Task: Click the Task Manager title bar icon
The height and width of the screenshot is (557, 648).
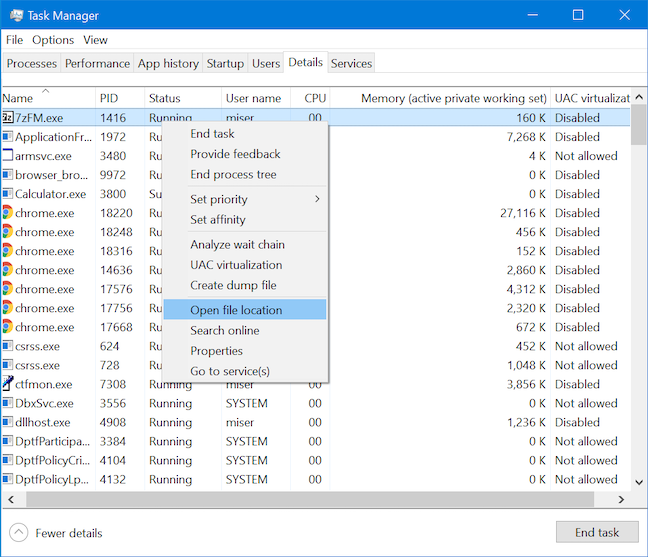Action: pyautogui.click(x=17, y=15)
